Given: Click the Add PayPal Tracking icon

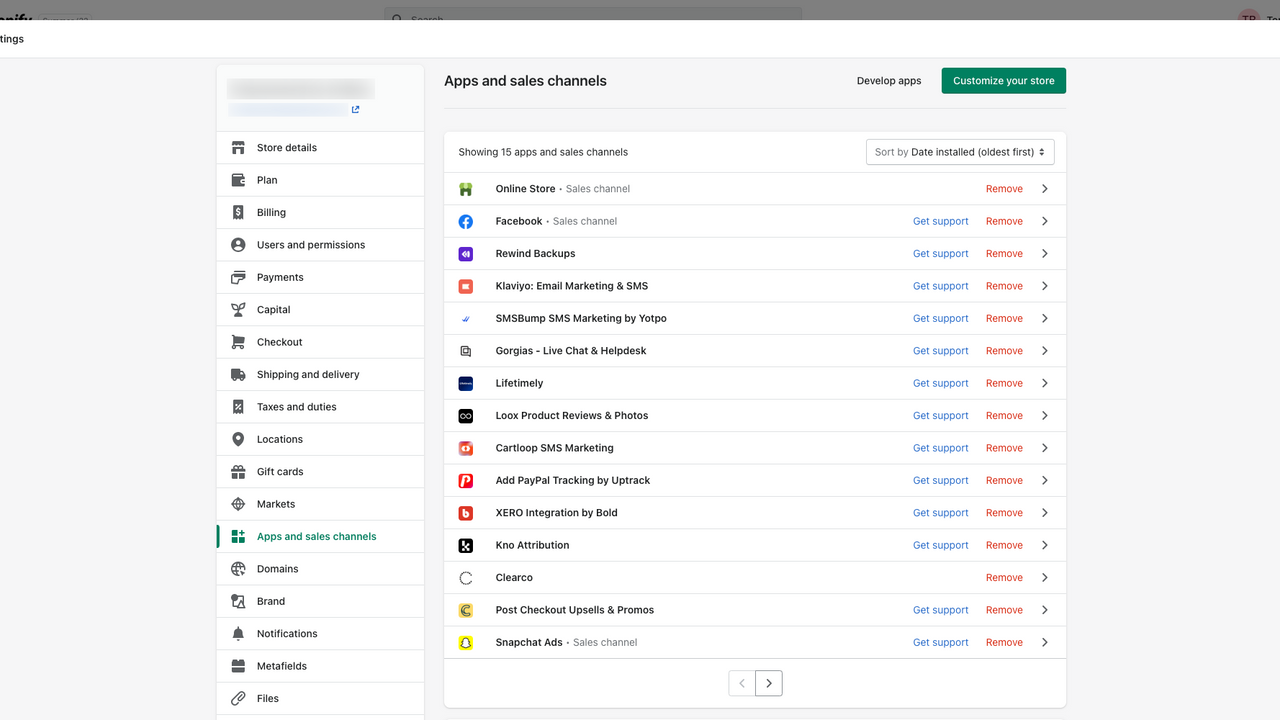Looking at the screenshot, I should click(466, 481).
